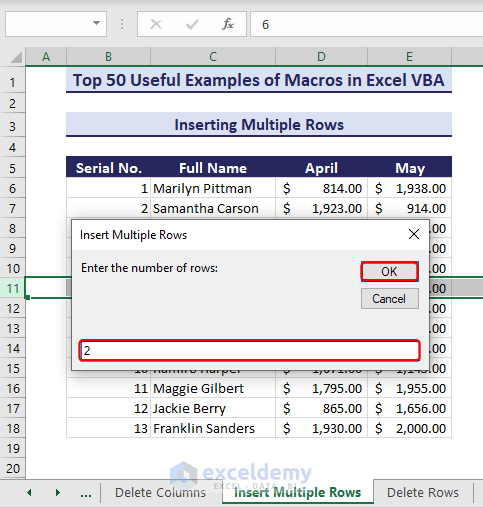The height and width of the screenshot is (508, 483).
Task: Select the cell 'Franklin Sanders'
Action: click(213, 428)
